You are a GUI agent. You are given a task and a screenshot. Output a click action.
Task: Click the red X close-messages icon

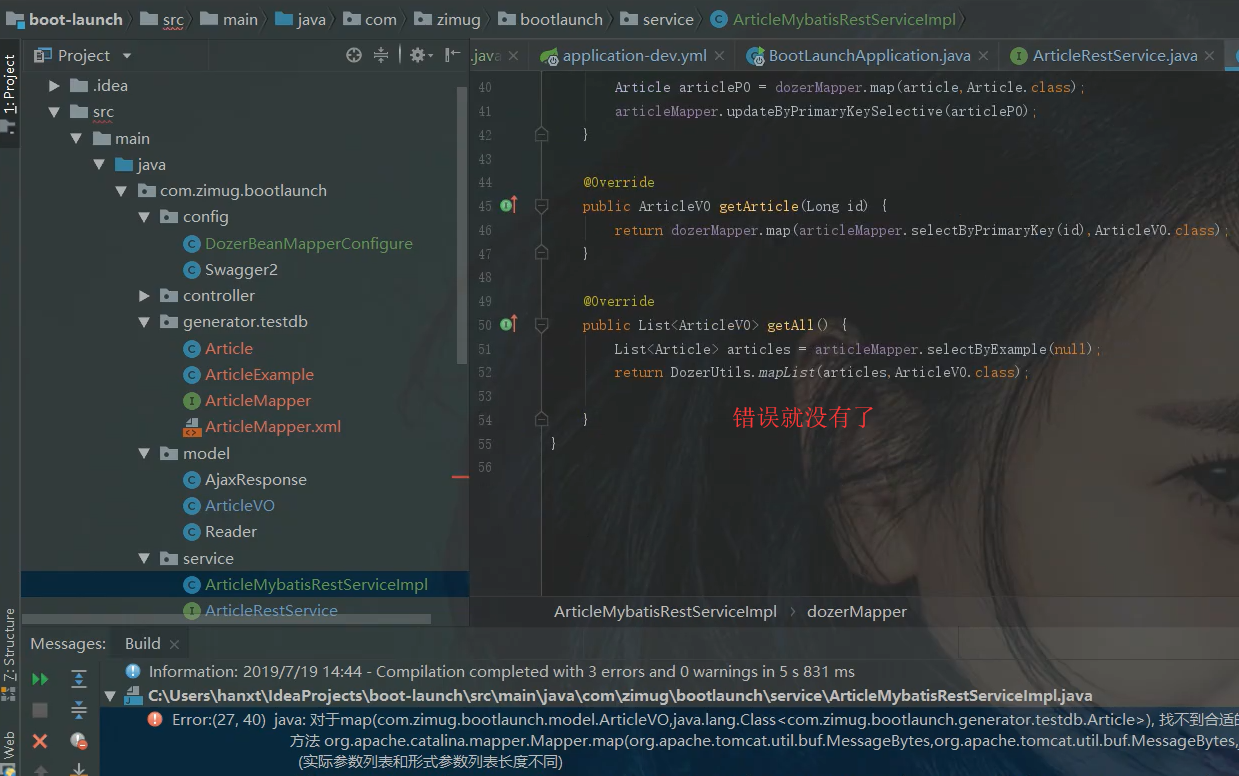point(40,741)
